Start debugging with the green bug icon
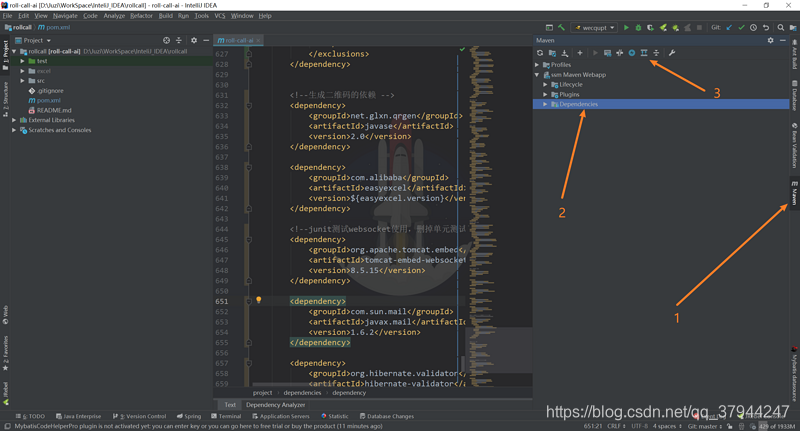This screenshot has width=800, height=431. tap(638, 28)
